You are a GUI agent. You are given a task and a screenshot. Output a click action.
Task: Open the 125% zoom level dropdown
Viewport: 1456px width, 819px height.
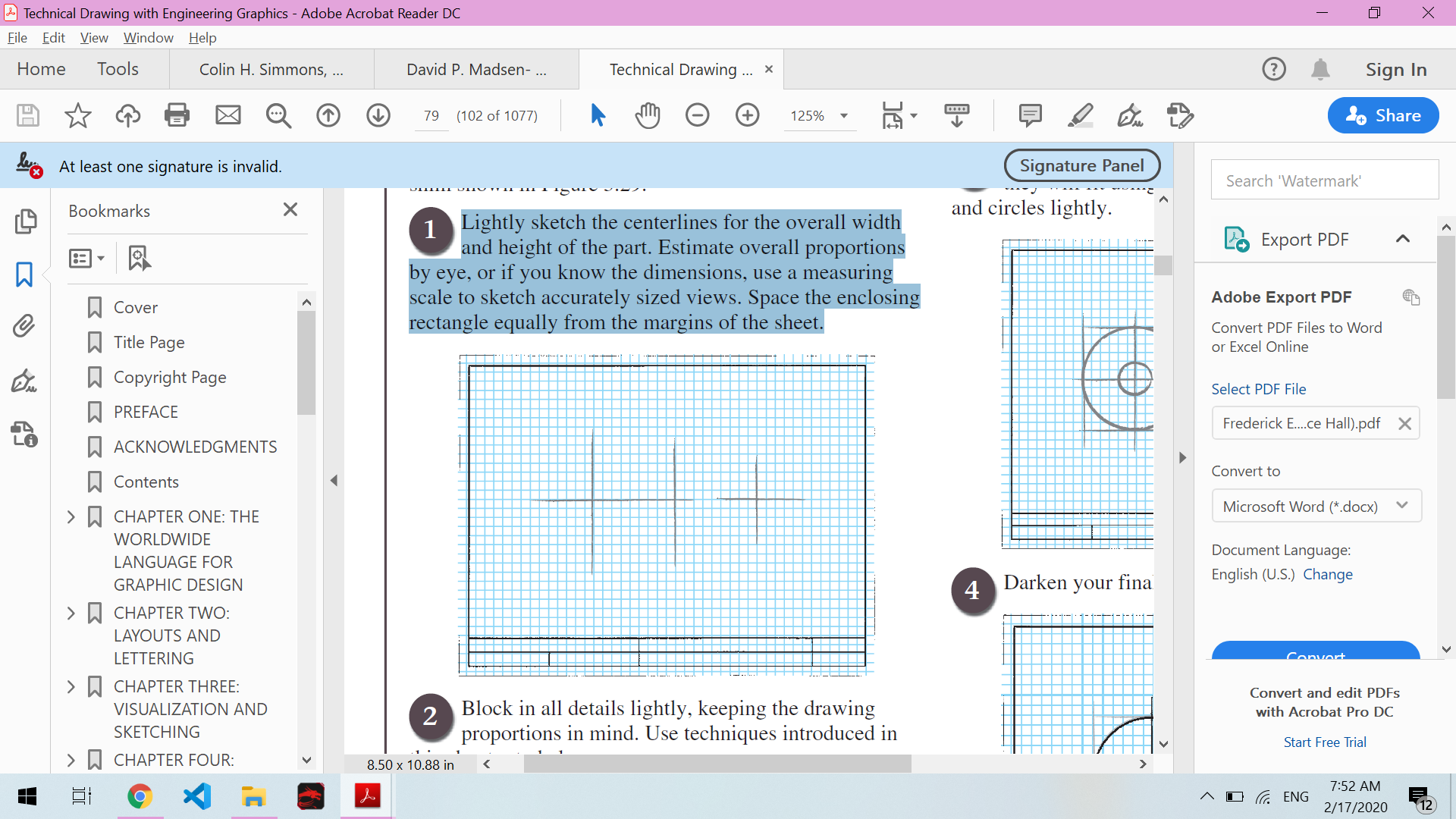click(x=843, y=116)
